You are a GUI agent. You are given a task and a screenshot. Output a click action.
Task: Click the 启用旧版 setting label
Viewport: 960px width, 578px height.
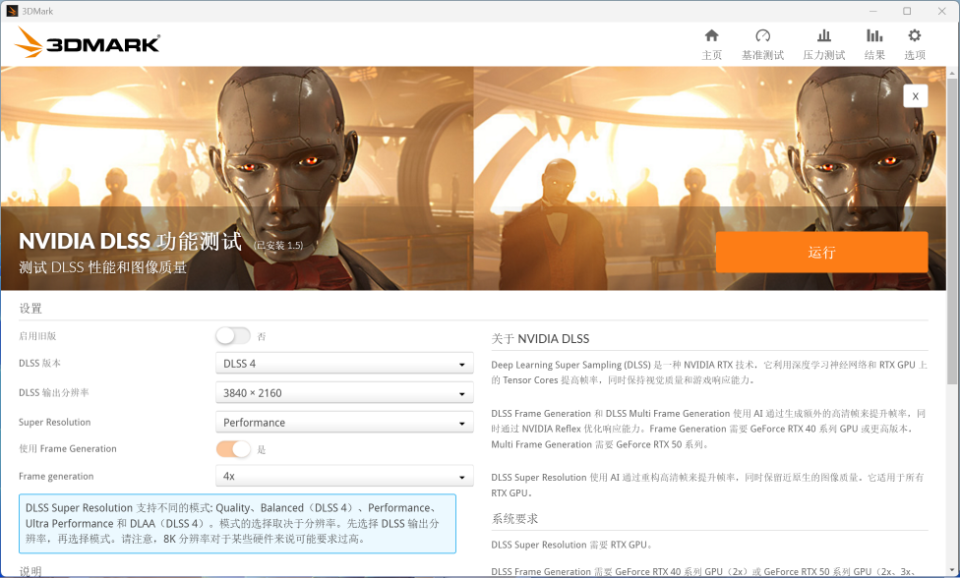pos(37,336)
